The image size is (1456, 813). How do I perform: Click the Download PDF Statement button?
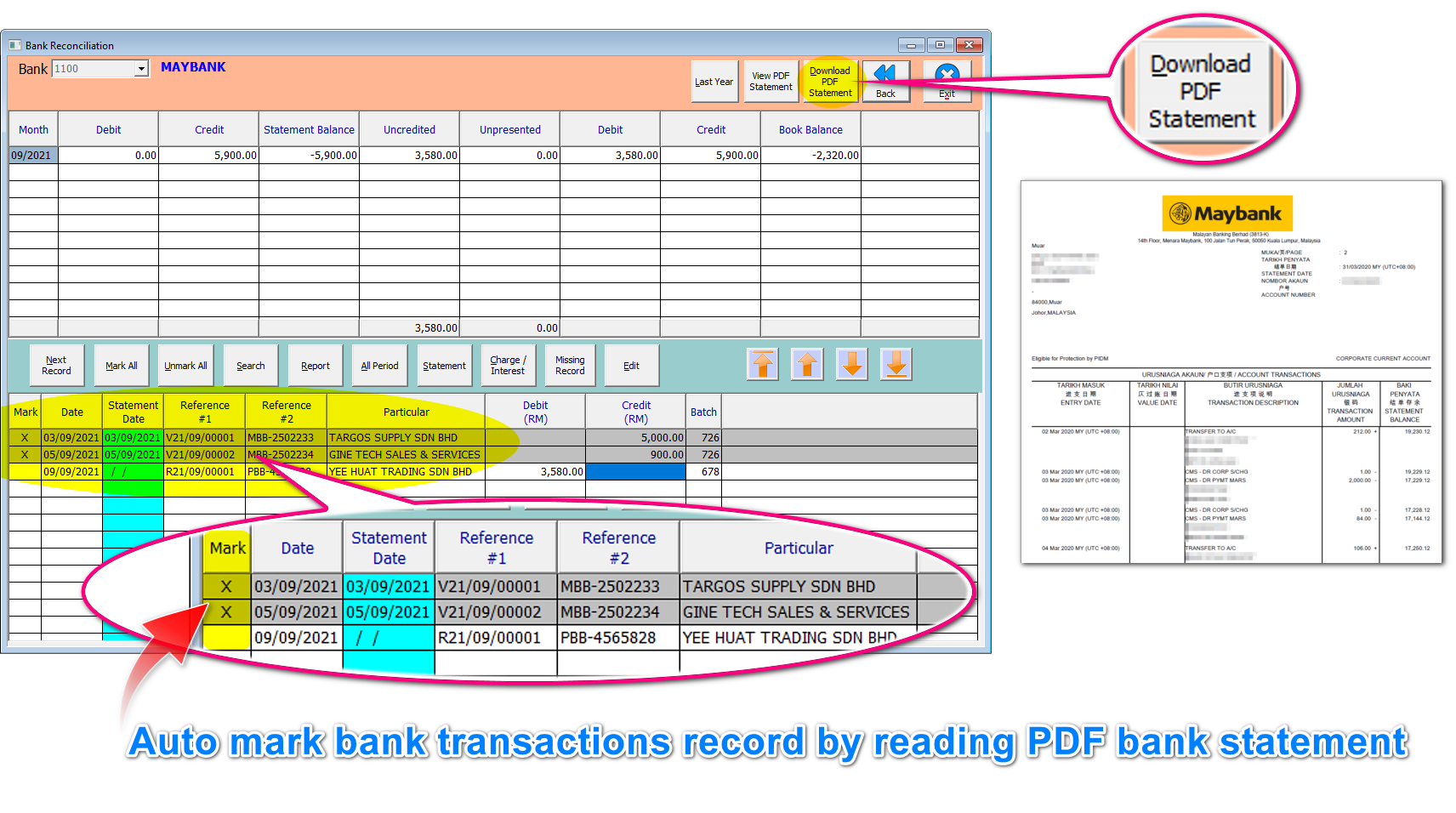point(829,80)
